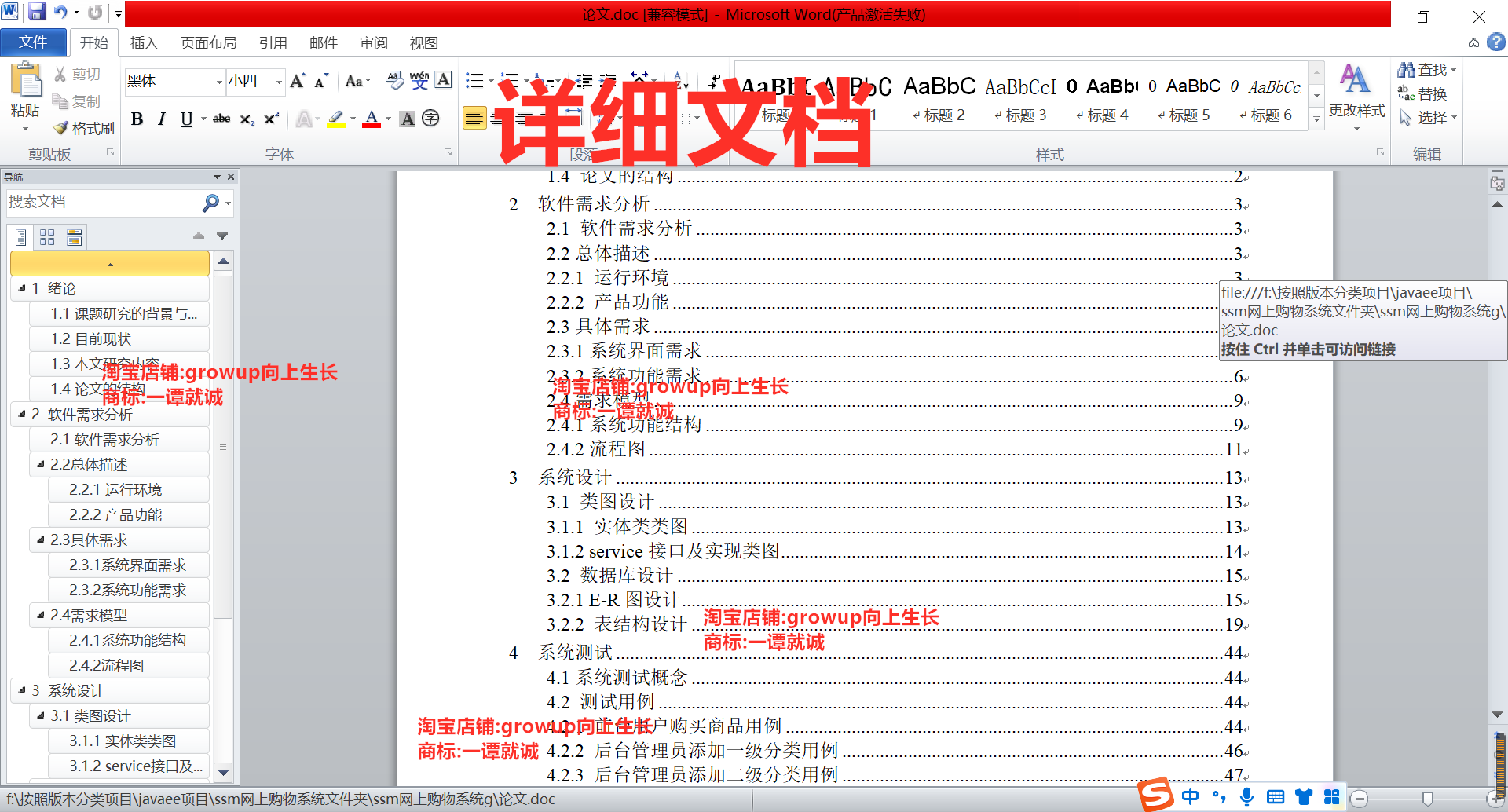Click the Copy (复制) button
The height and width of the screenshot is (812, 1508).
pyautogui.click(x=76, y=101)
